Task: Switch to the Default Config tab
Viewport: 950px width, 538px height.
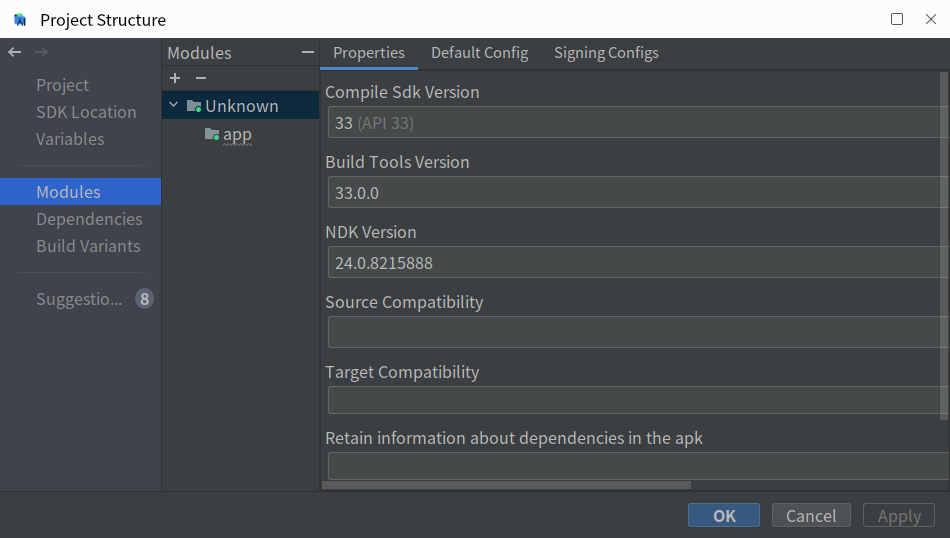Action: click(x=479, y=53)
